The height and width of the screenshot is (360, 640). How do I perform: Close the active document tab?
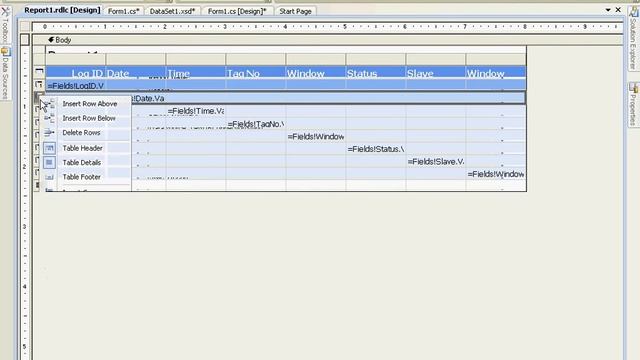(x=618, y=10)
